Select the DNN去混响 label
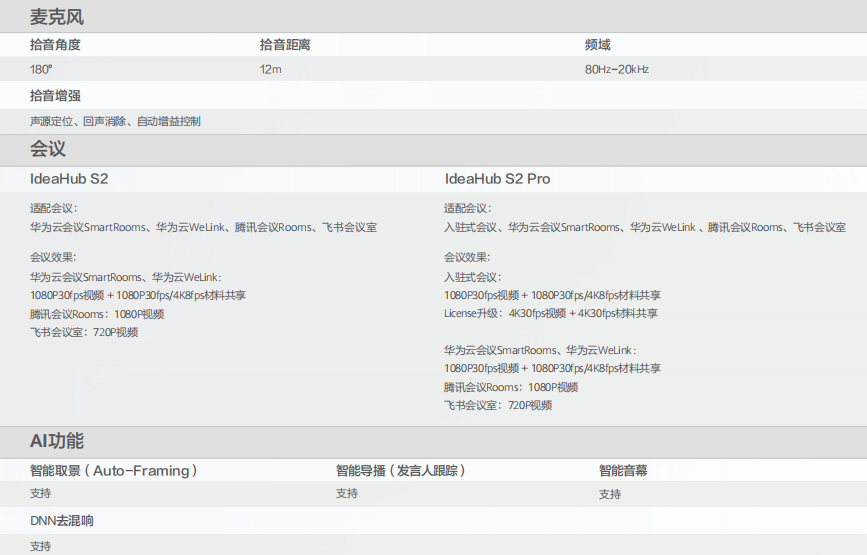This screenshot has width=867, height=555. (x=62, y=521)
